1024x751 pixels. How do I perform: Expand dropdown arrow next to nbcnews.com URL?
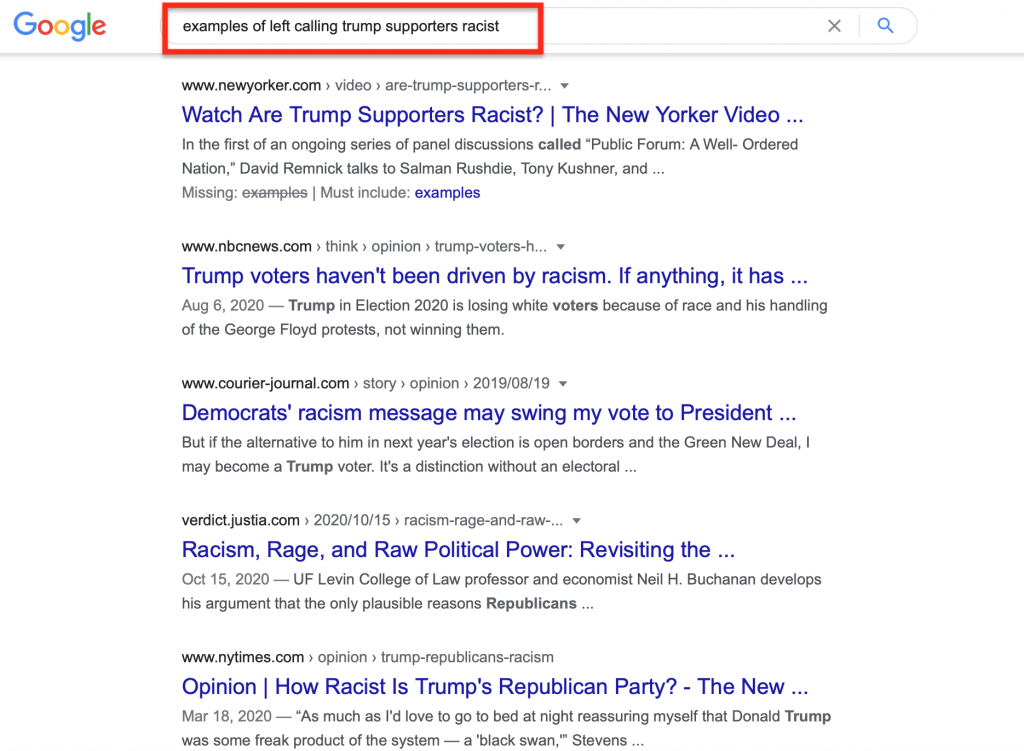click(560, 247)
